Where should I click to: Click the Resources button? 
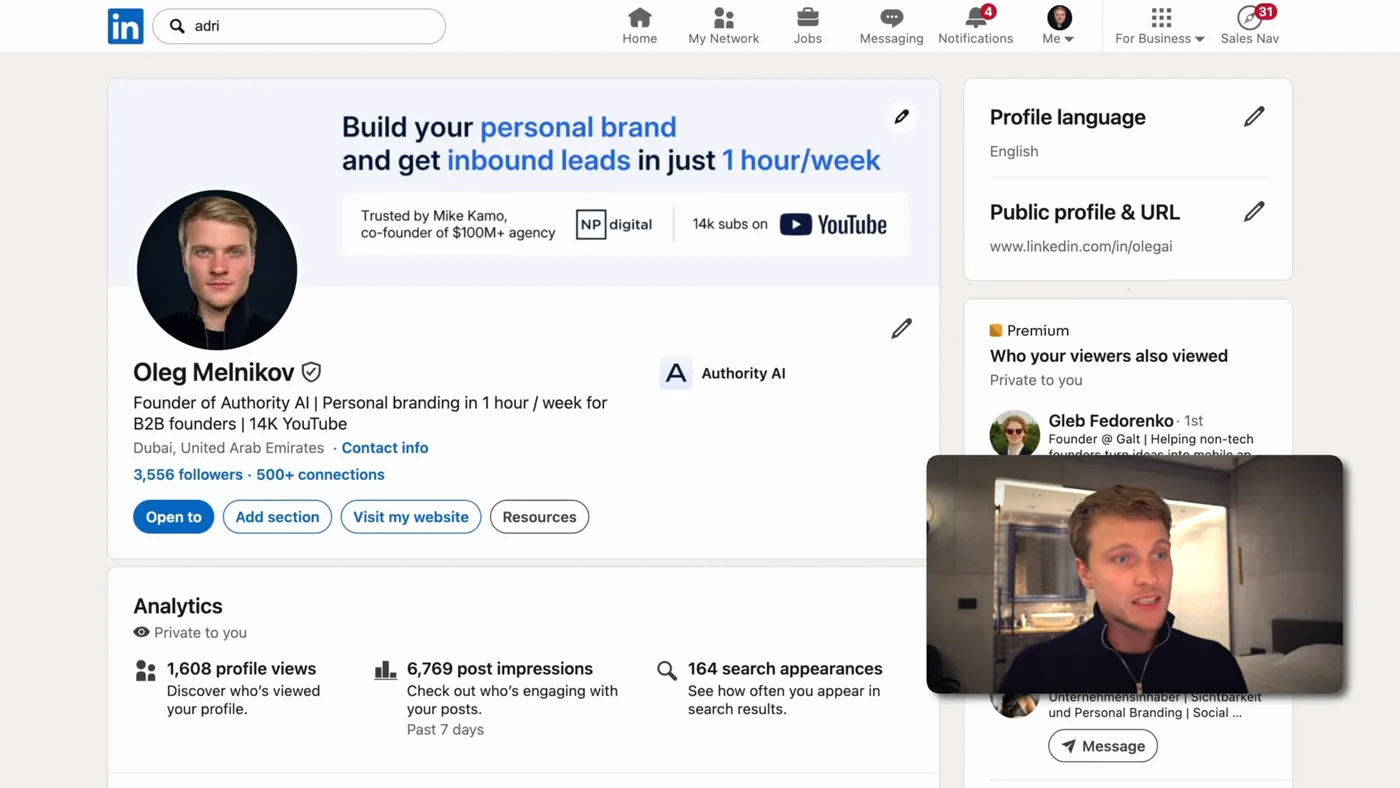point(539,517)
